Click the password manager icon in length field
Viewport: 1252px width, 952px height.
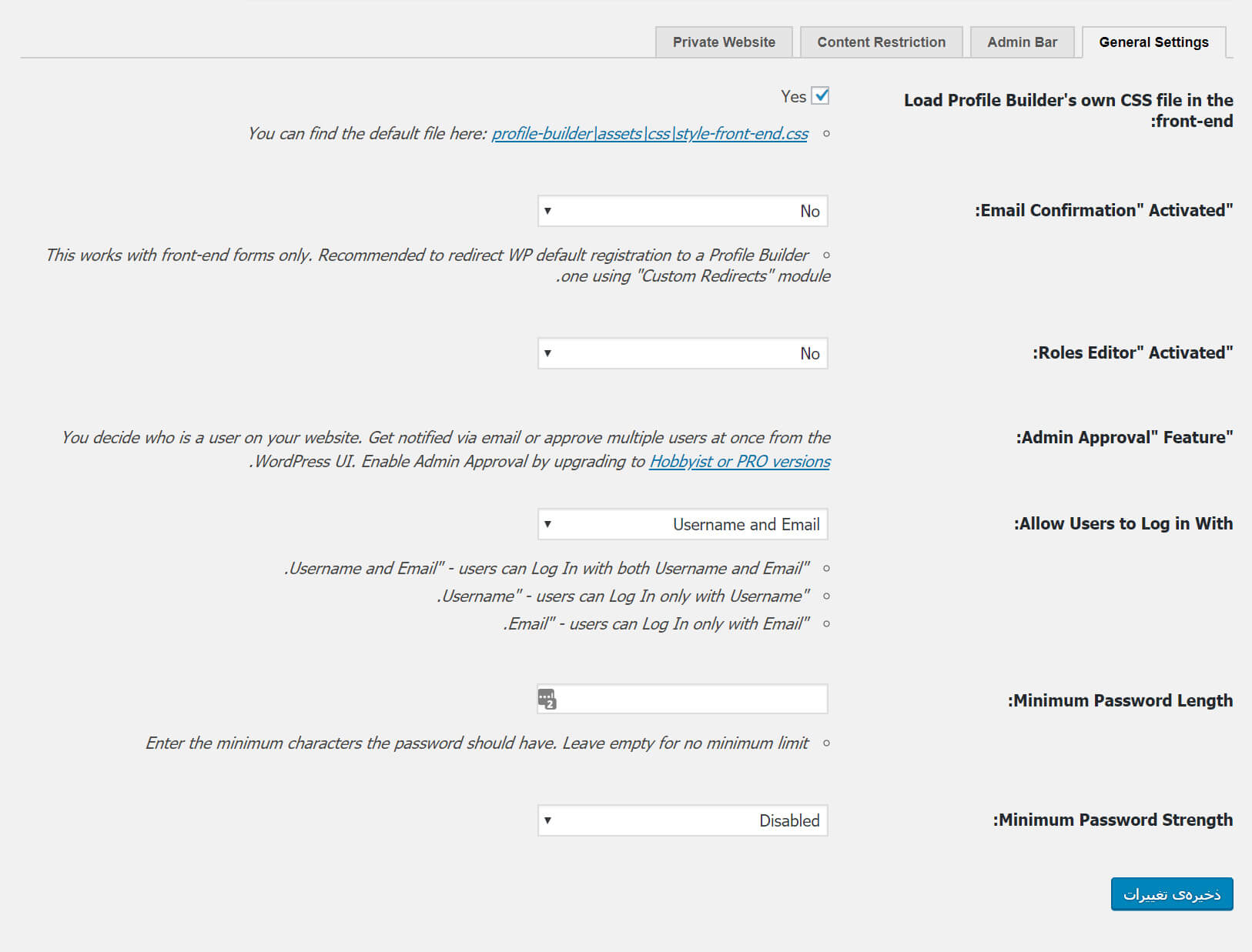pyautogui.click(x=547, y=699)
